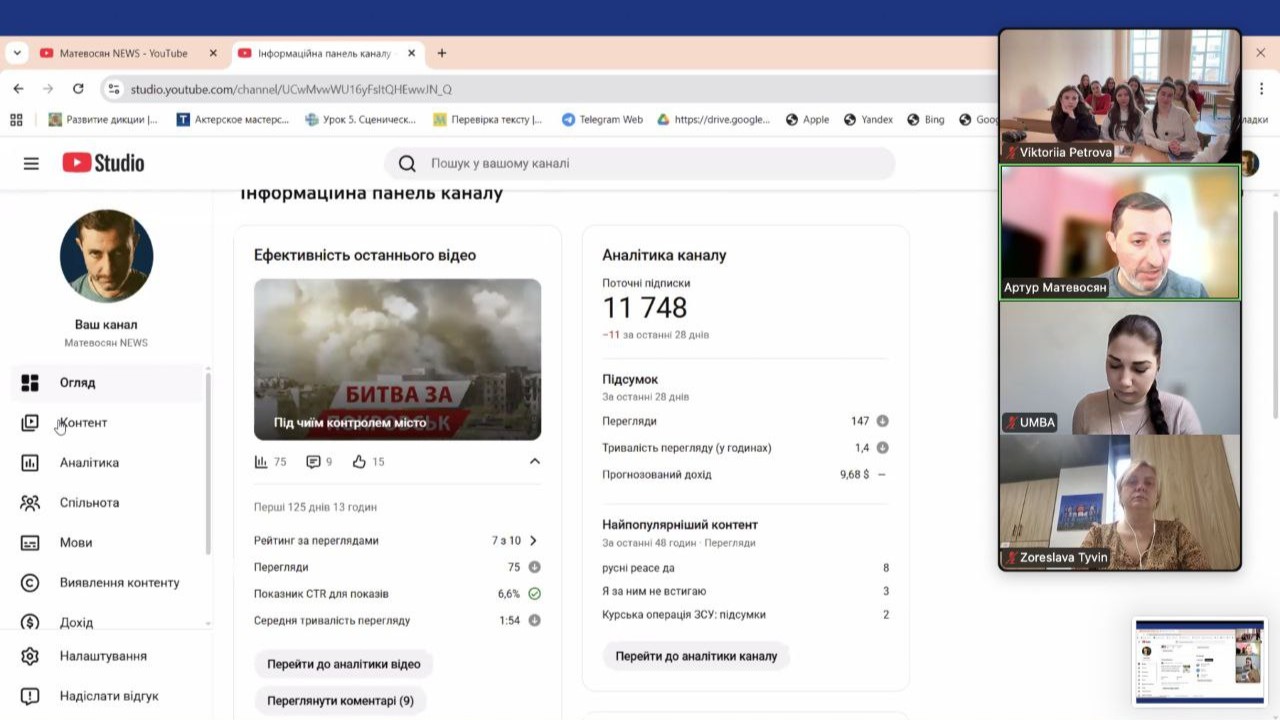
Task: View comments (9) button
Action: 340,701
